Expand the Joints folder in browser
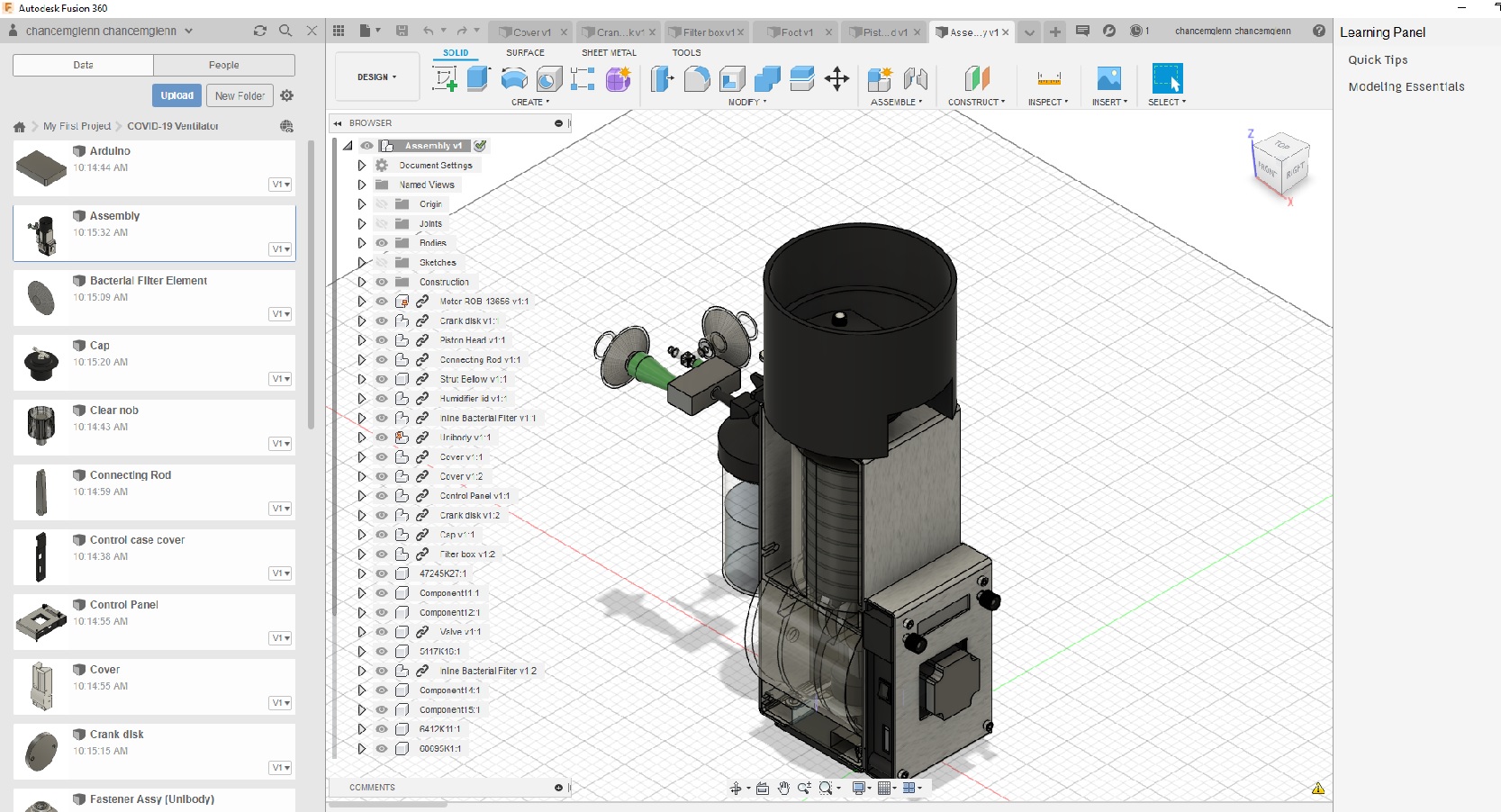The width and height of the screenshot is (1501, 812). click(x=362, y=223)
